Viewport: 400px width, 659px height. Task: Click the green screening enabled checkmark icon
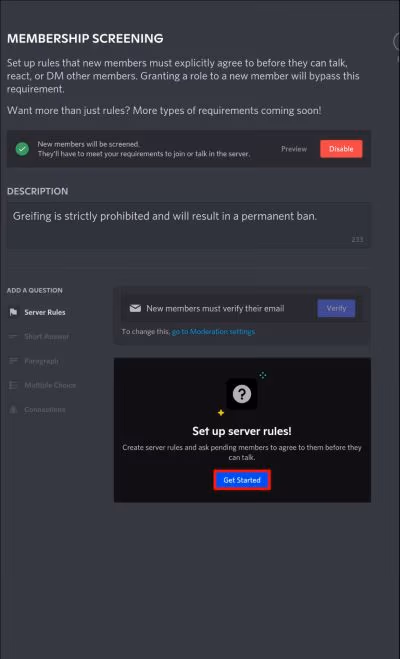[x=22, y=149]
